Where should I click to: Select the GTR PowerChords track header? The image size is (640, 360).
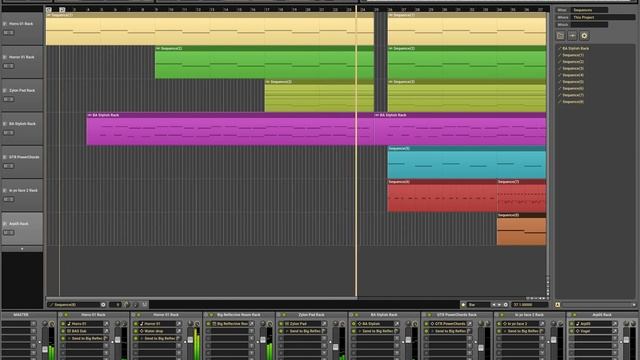coord(22,162)
